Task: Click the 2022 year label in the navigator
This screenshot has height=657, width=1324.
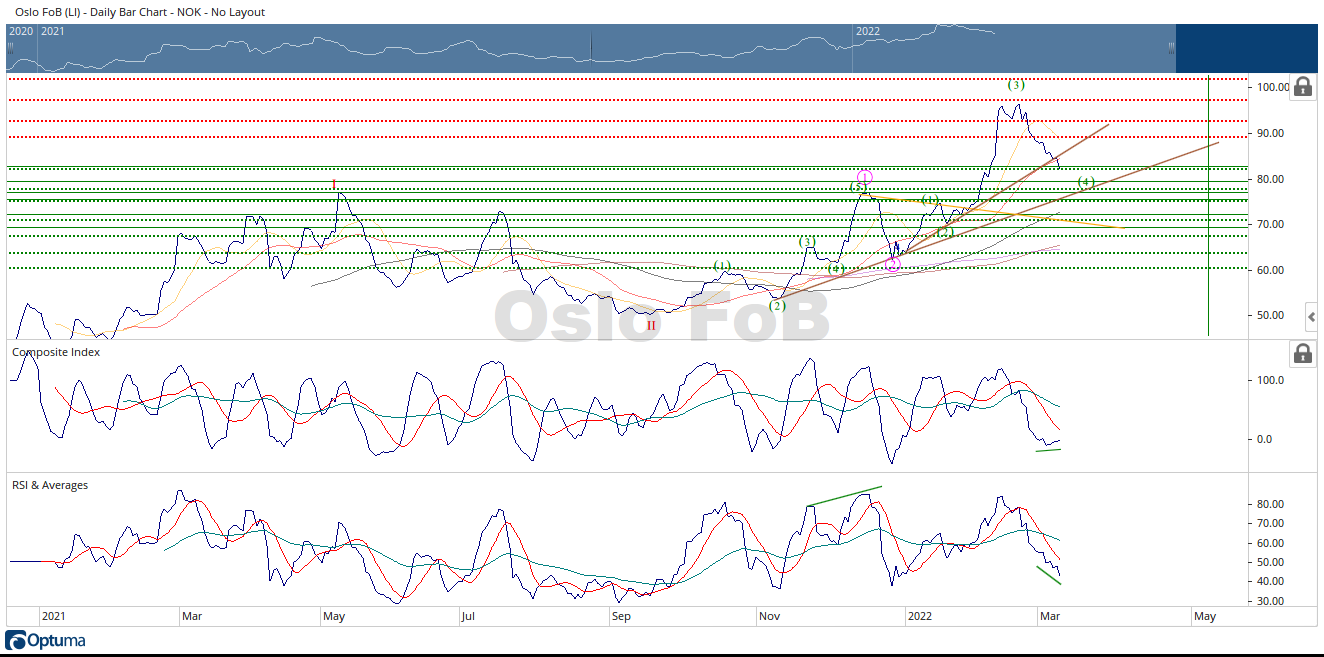Action: (x=867, y=31)
